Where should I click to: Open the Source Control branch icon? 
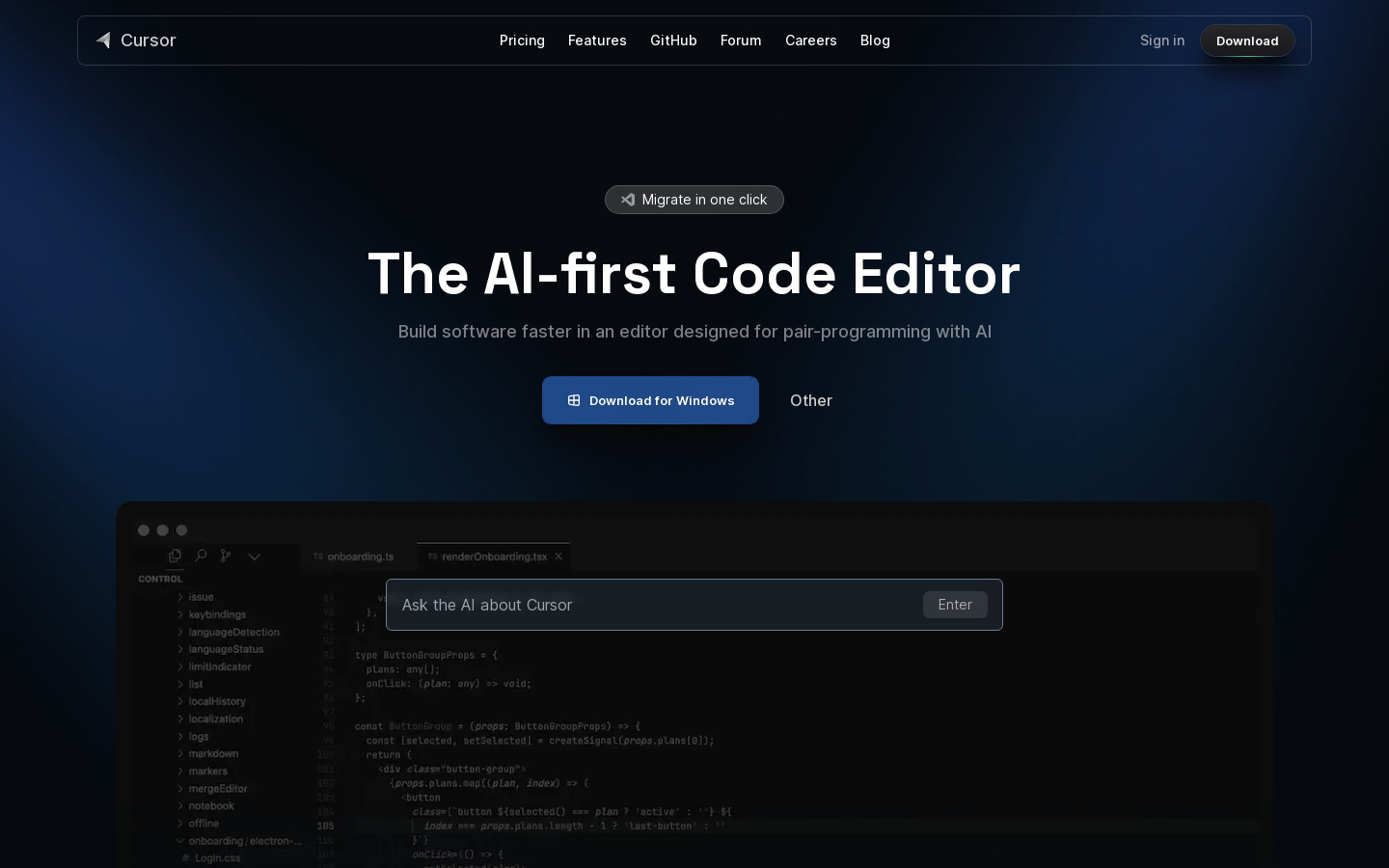[226, 556]
